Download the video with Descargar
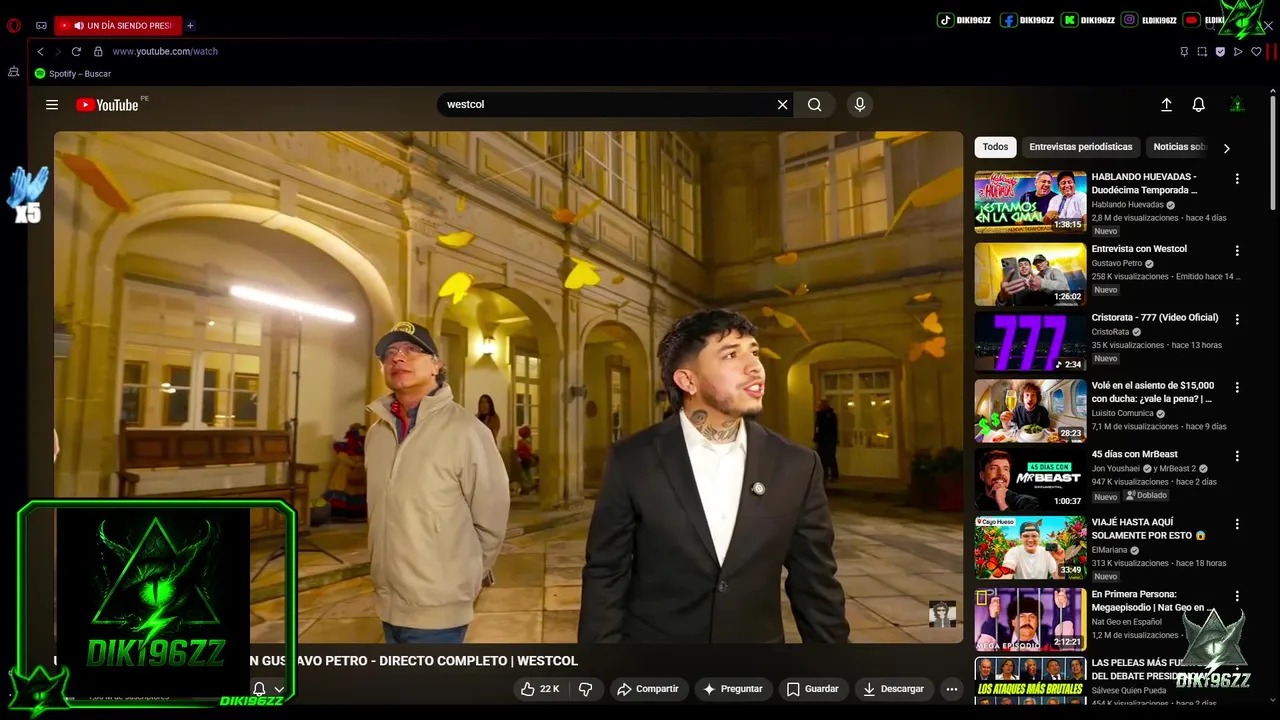Image resolution: width=1280 pixels, height=720 pixels. pos(893,689)
